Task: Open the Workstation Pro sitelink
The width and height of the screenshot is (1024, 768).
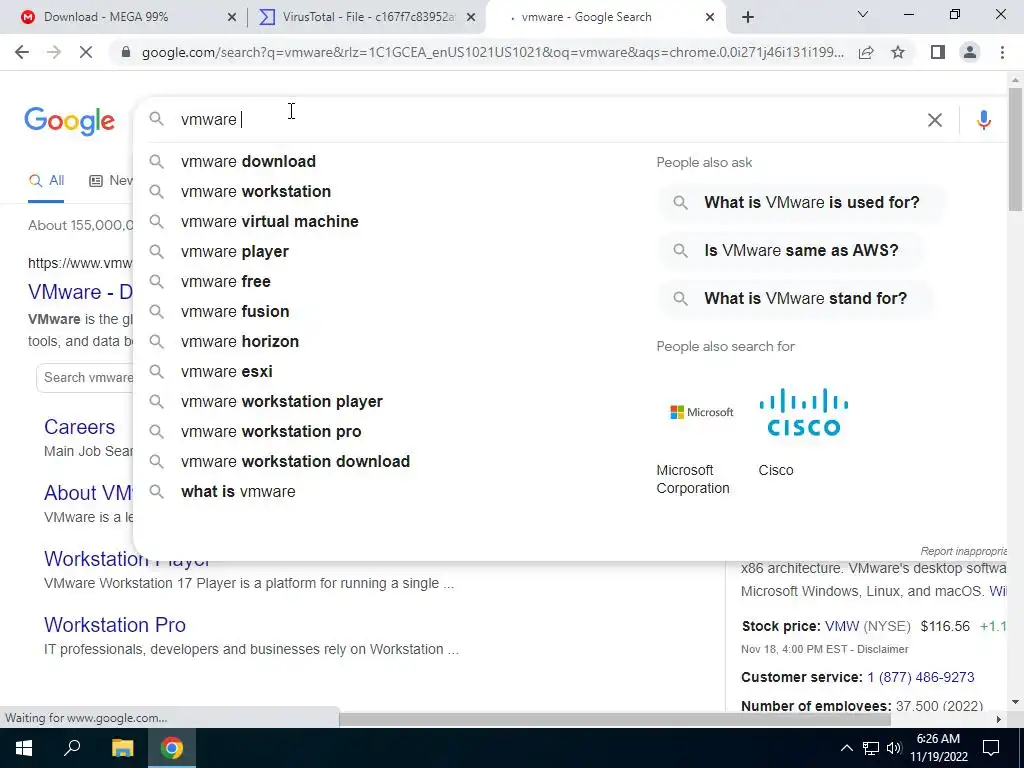Action: (115, 625)
